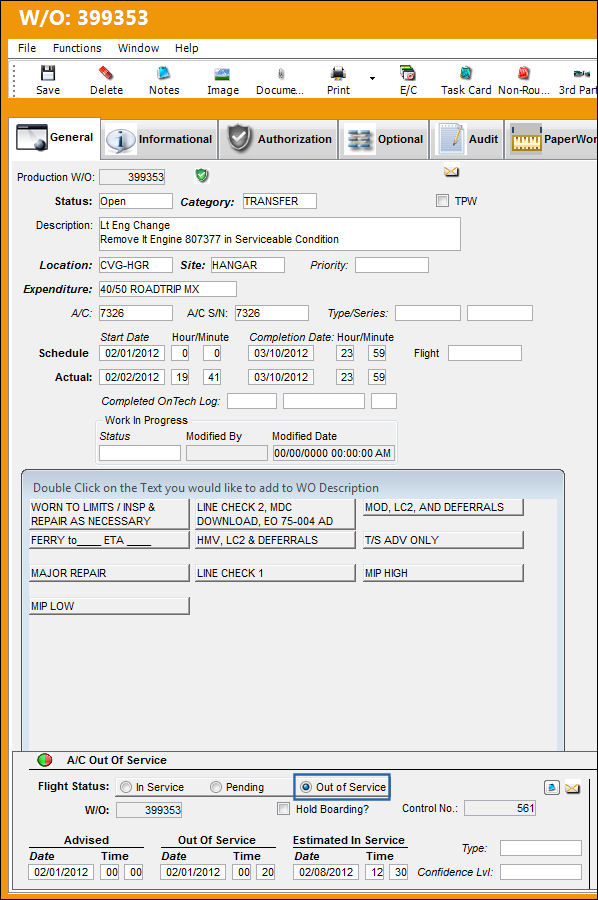Click the green shield icon beside Production W/O
598x900 pixels.
point(202,175)
